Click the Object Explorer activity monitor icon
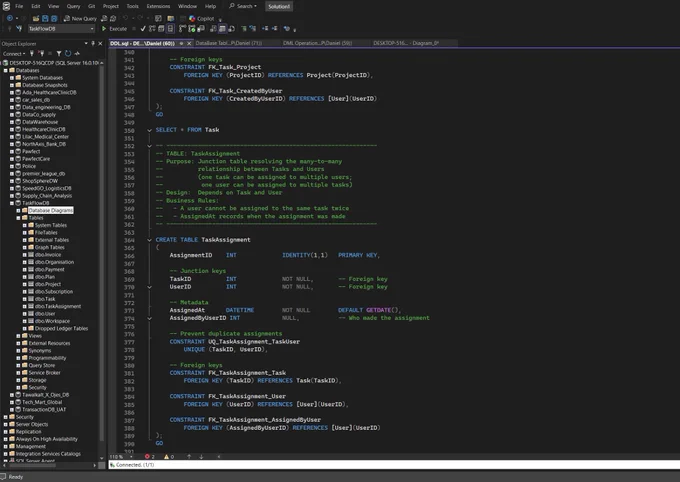 (77, 54)
